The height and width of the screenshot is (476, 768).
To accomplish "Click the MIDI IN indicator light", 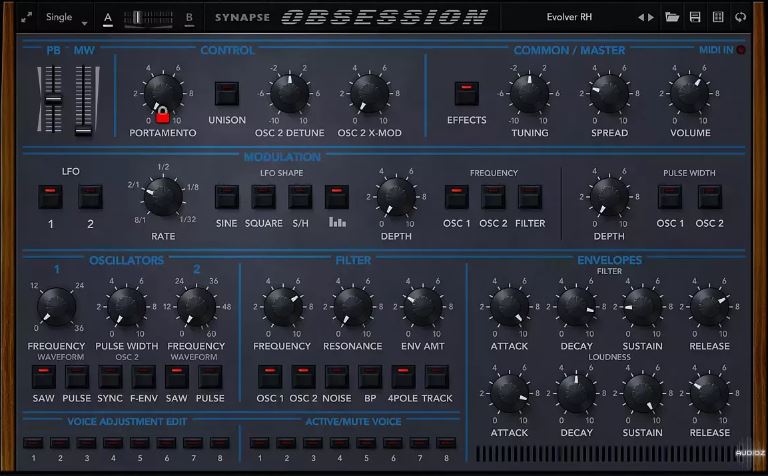I will [x=741, y=50].
